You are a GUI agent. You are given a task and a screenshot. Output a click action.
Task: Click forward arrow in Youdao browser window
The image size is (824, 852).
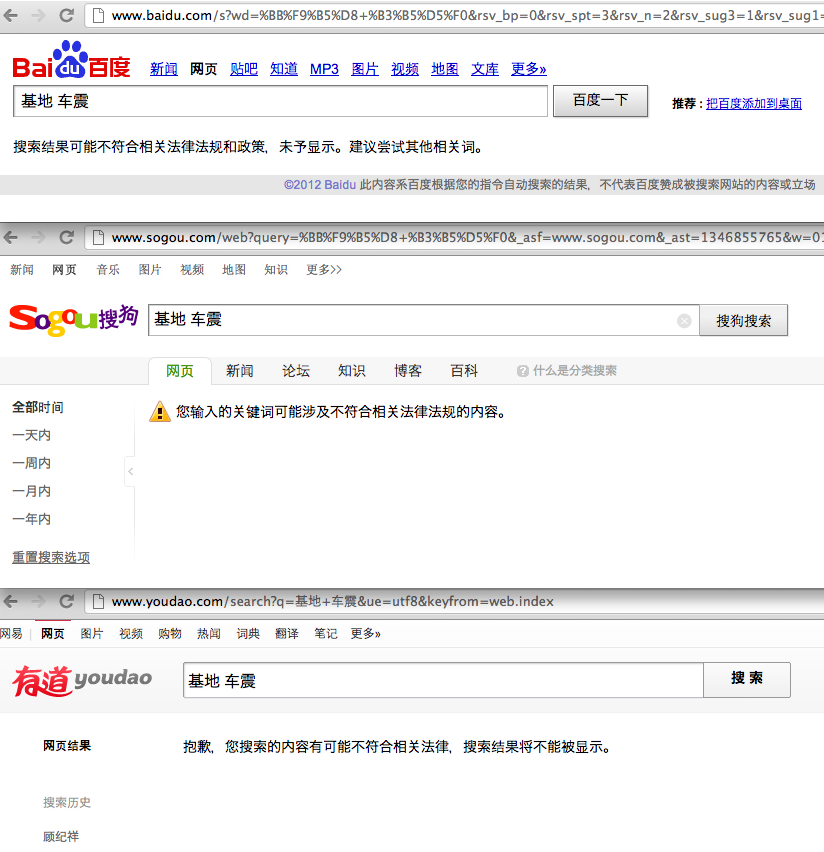tap(39, 601)
